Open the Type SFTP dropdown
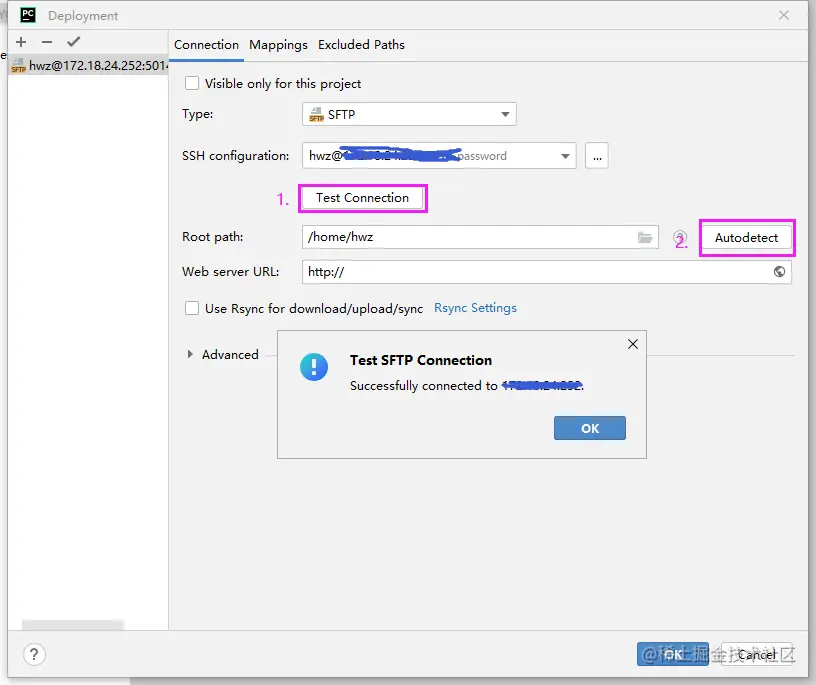 point(409,114)
